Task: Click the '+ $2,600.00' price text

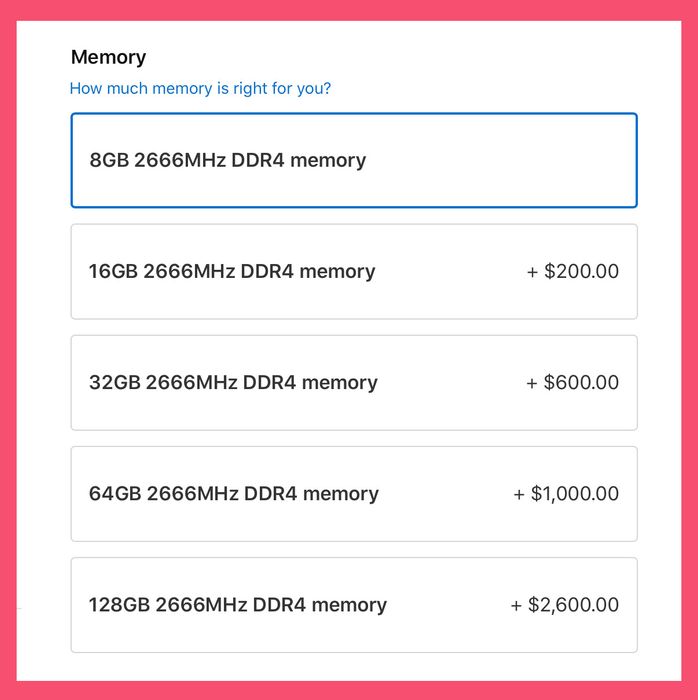Action: click(x=564, y=605)
